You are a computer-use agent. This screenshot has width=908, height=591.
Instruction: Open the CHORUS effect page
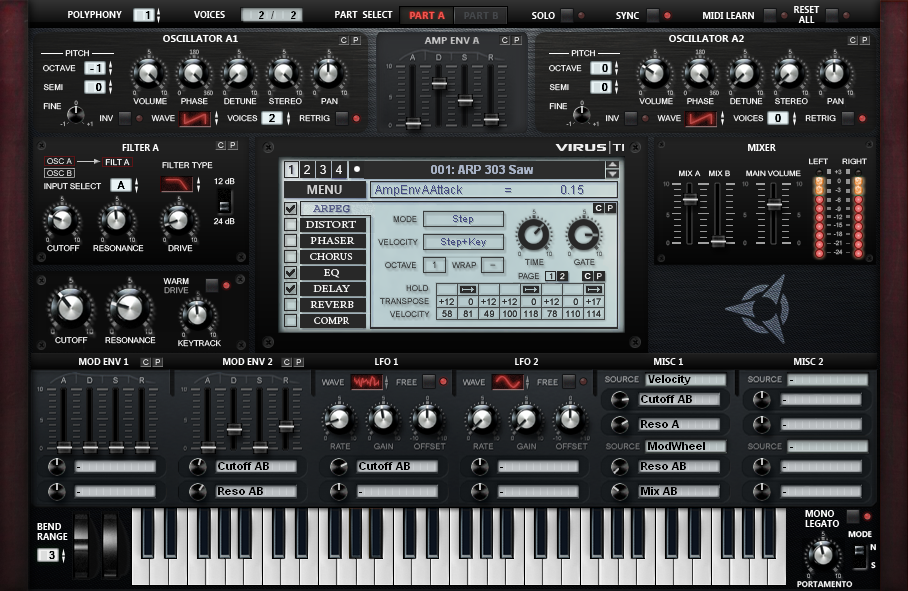[x=331, y=256]
